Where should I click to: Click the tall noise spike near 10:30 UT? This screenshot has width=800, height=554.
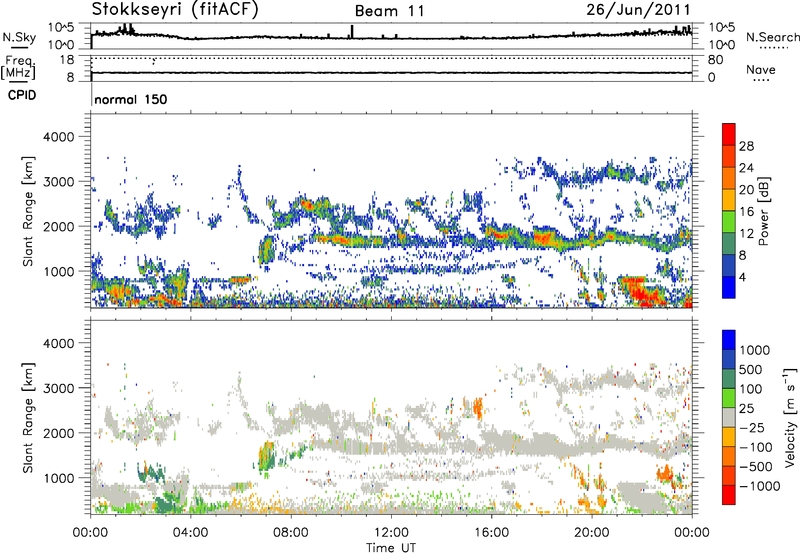pos(352,32)
